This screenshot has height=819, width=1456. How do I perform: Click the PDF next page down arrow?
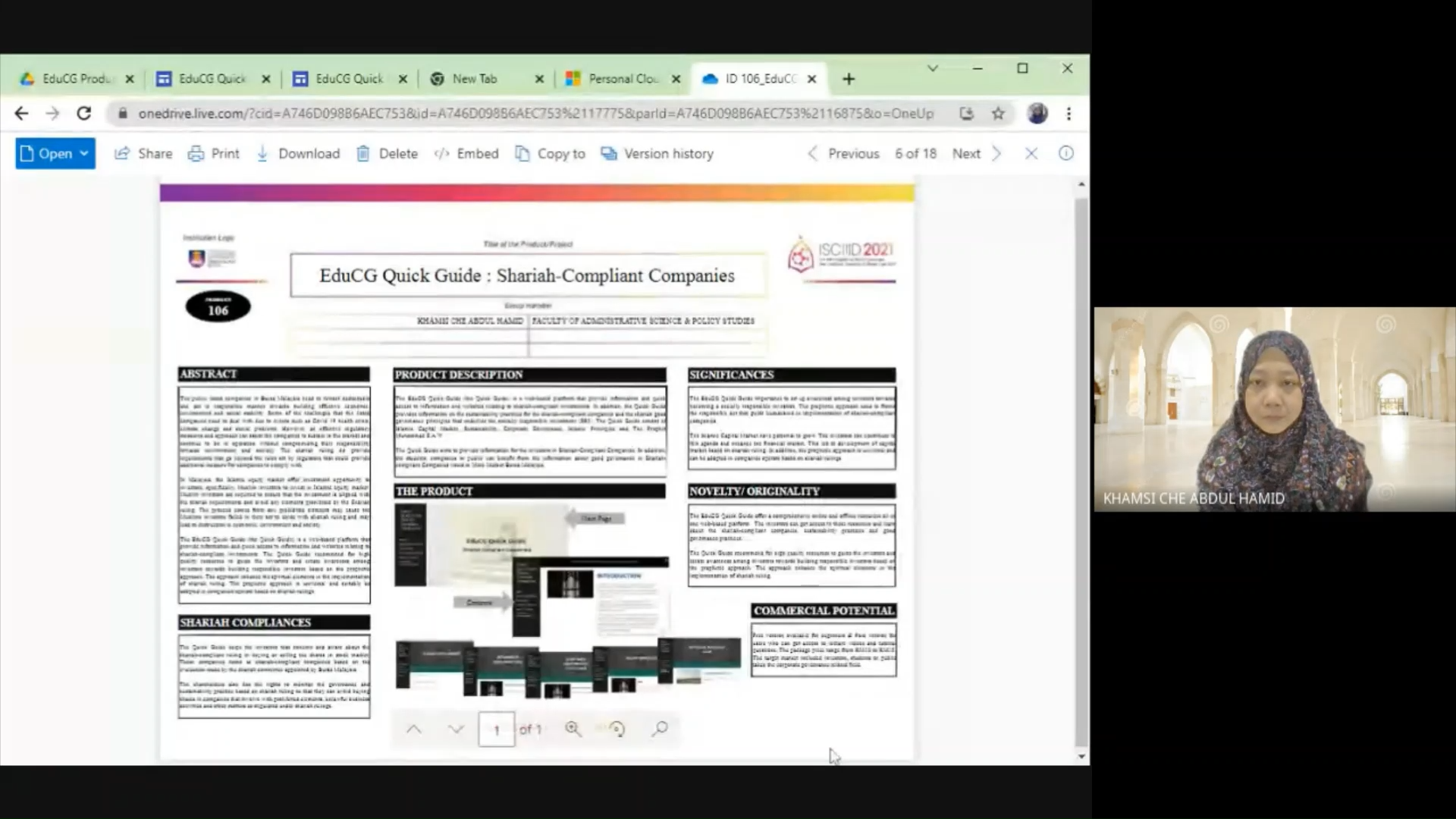456,729
